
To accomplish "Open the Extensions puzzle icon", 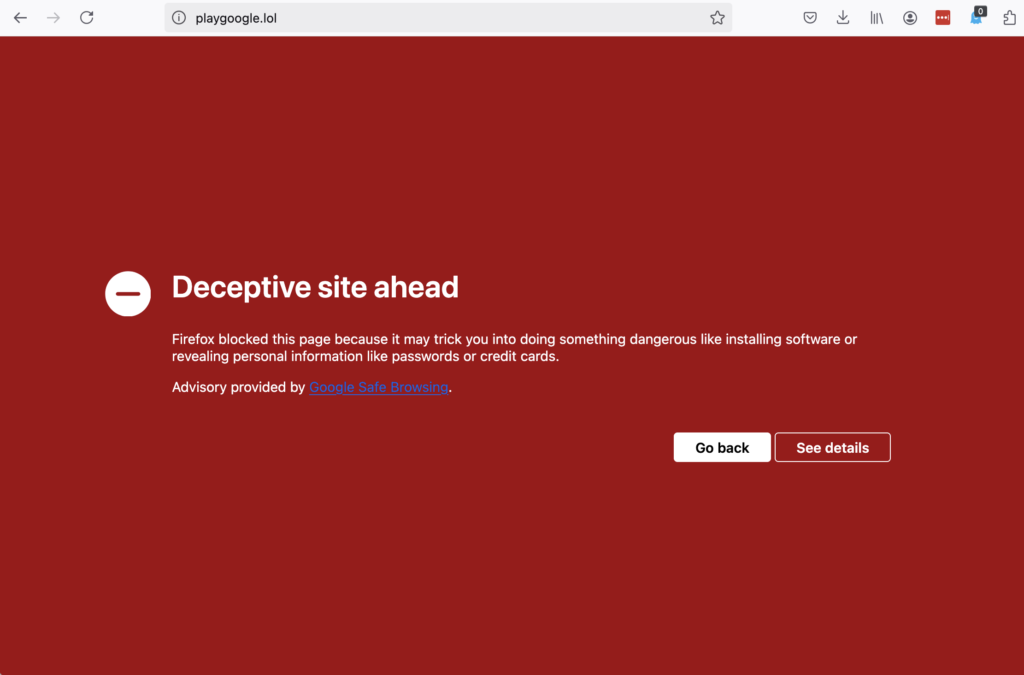I will (1009, 18).
